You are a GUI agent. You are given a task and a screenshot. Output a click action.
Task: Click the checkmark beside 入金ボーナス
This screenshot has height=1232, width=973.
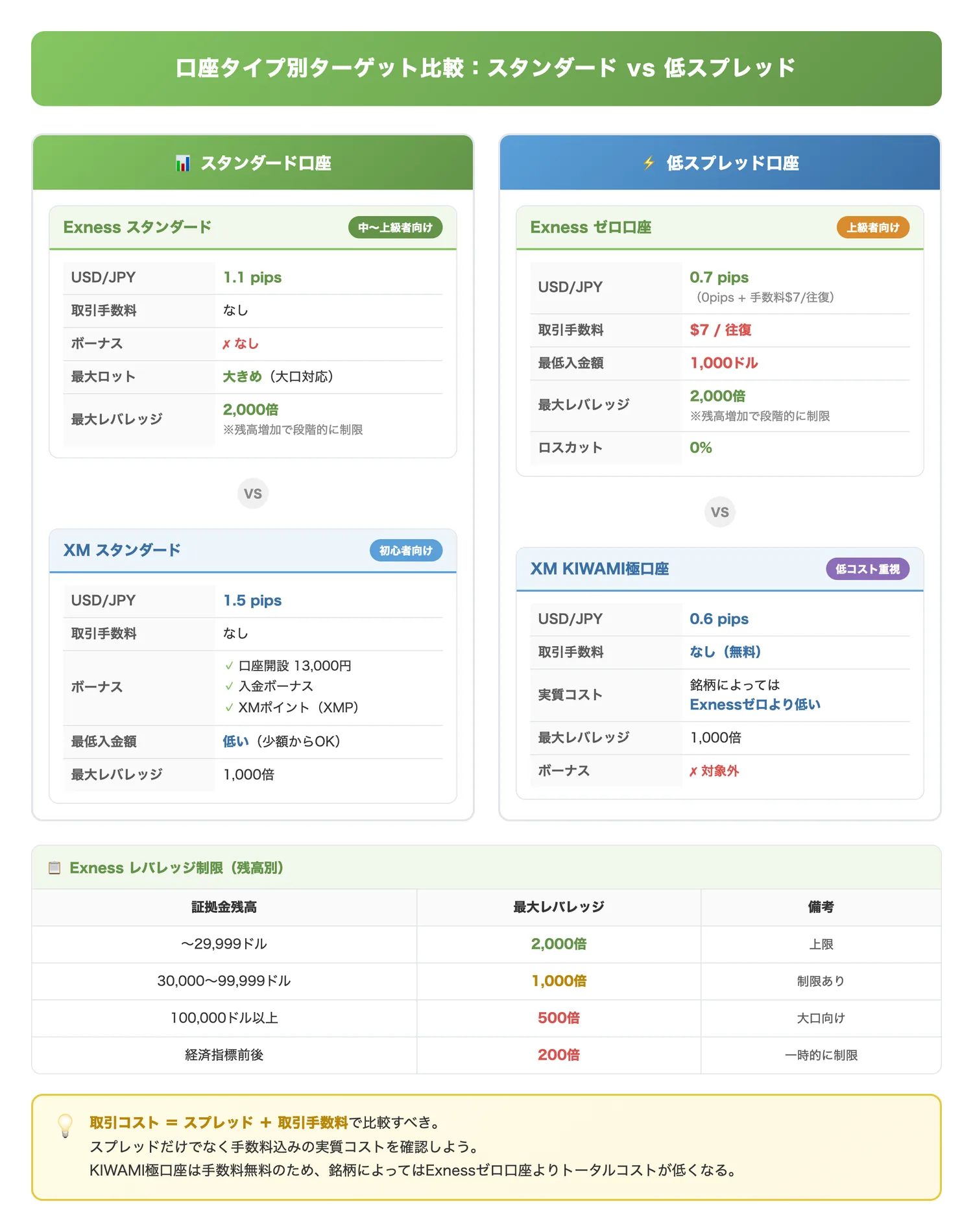(229, 686)
